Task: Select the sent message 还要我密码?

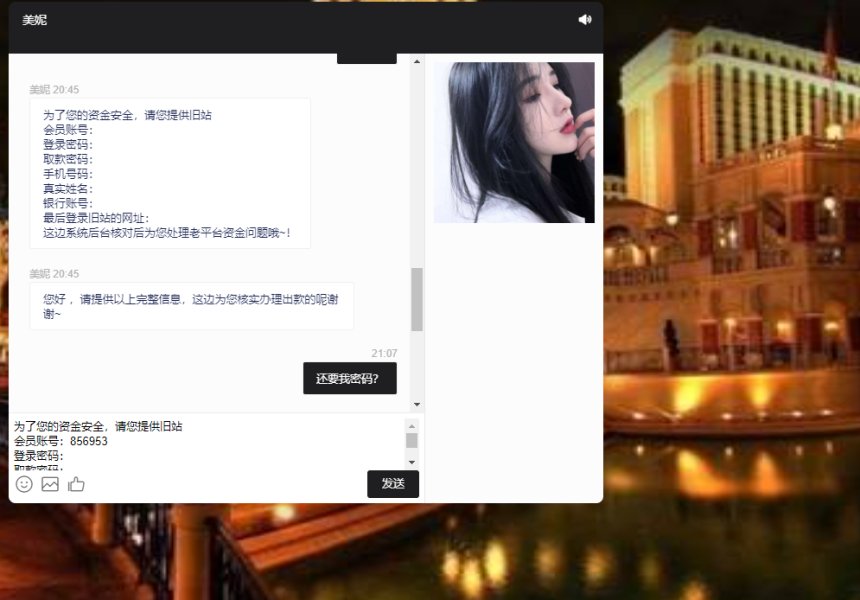Action: [x=350, y=378]
